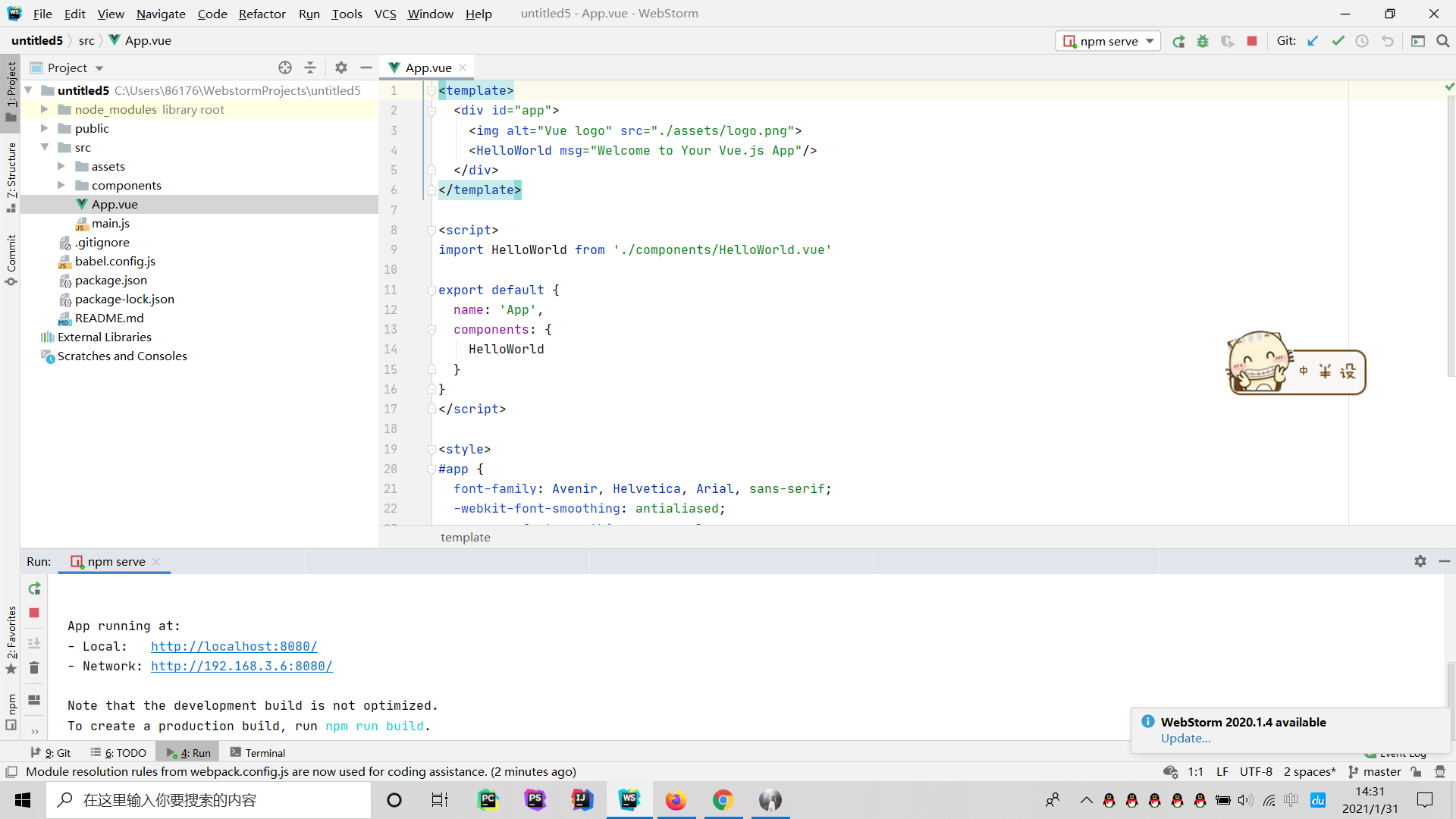Image resolution: width=1456 pixels, height=819 pixels.
Task: Click the Debug bug icon in toolbar
Action: pyautogui.click(x=1203, y=42)
